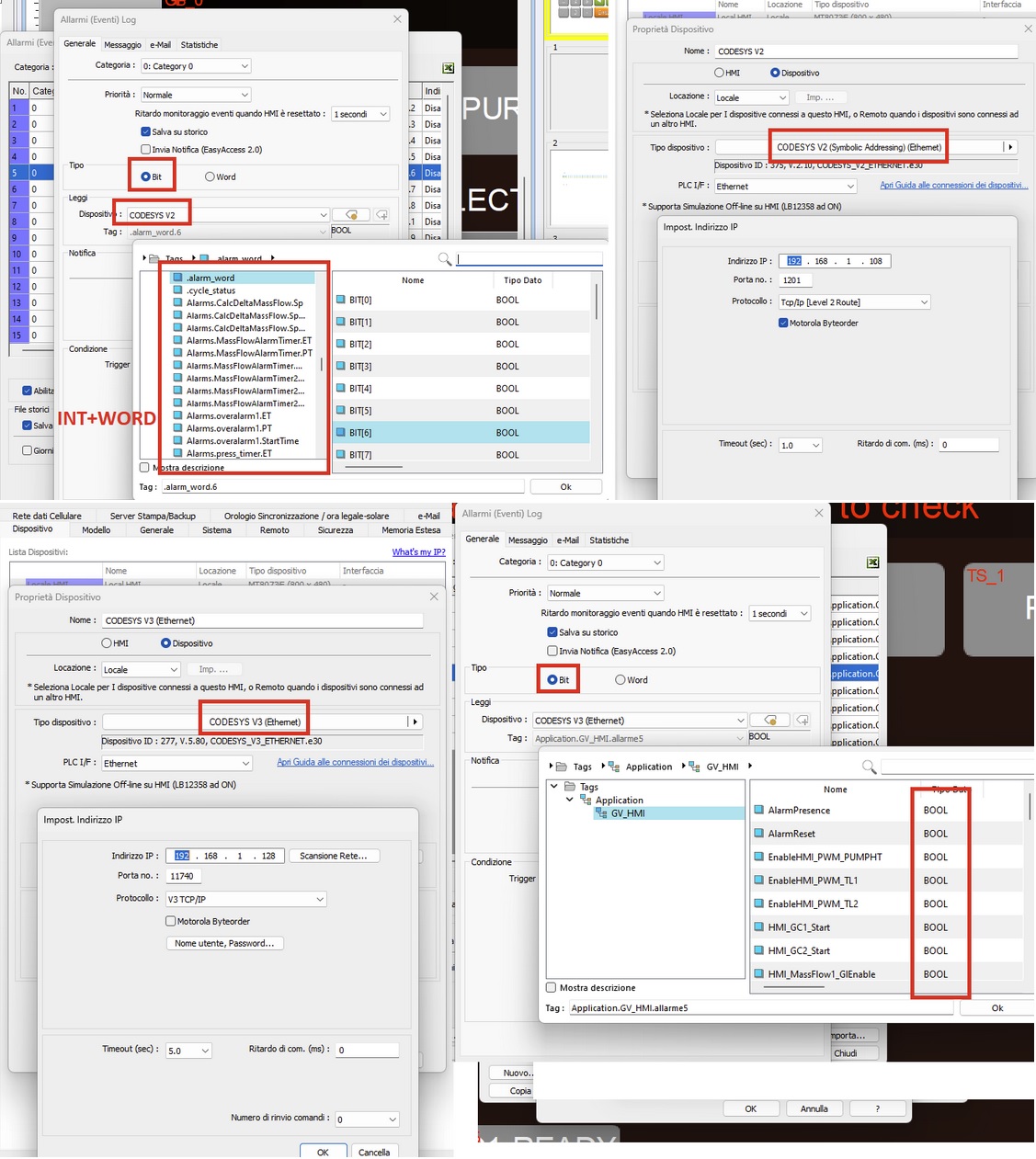Image resolution: width=1036 pixels, height=1159 pixels.
Task: Select .alarm_word in the tag tree
Action: pyautogui.click(x=211, y=278)
